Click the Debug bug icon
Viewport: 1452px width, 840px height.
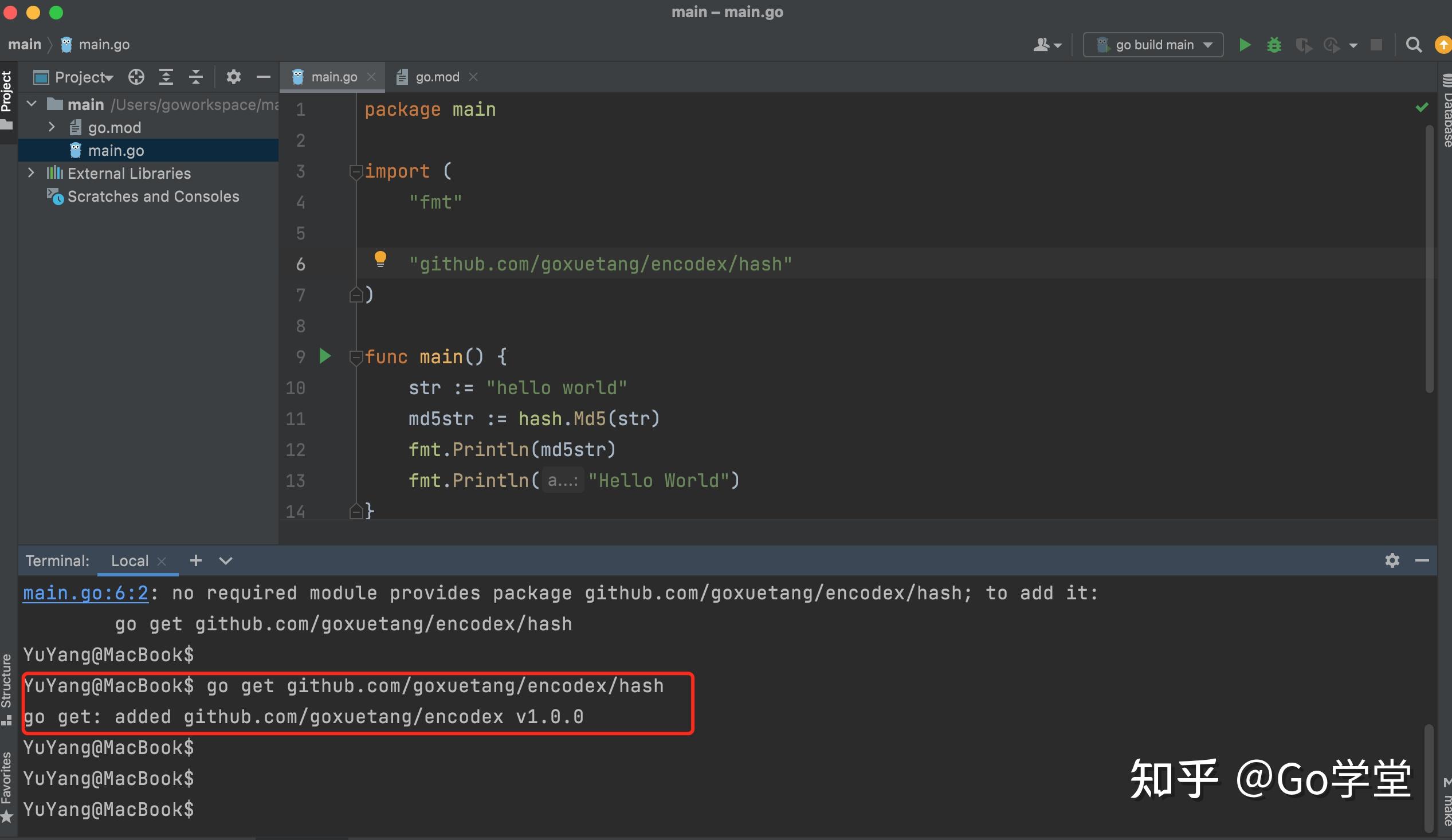coord(1274,44)
